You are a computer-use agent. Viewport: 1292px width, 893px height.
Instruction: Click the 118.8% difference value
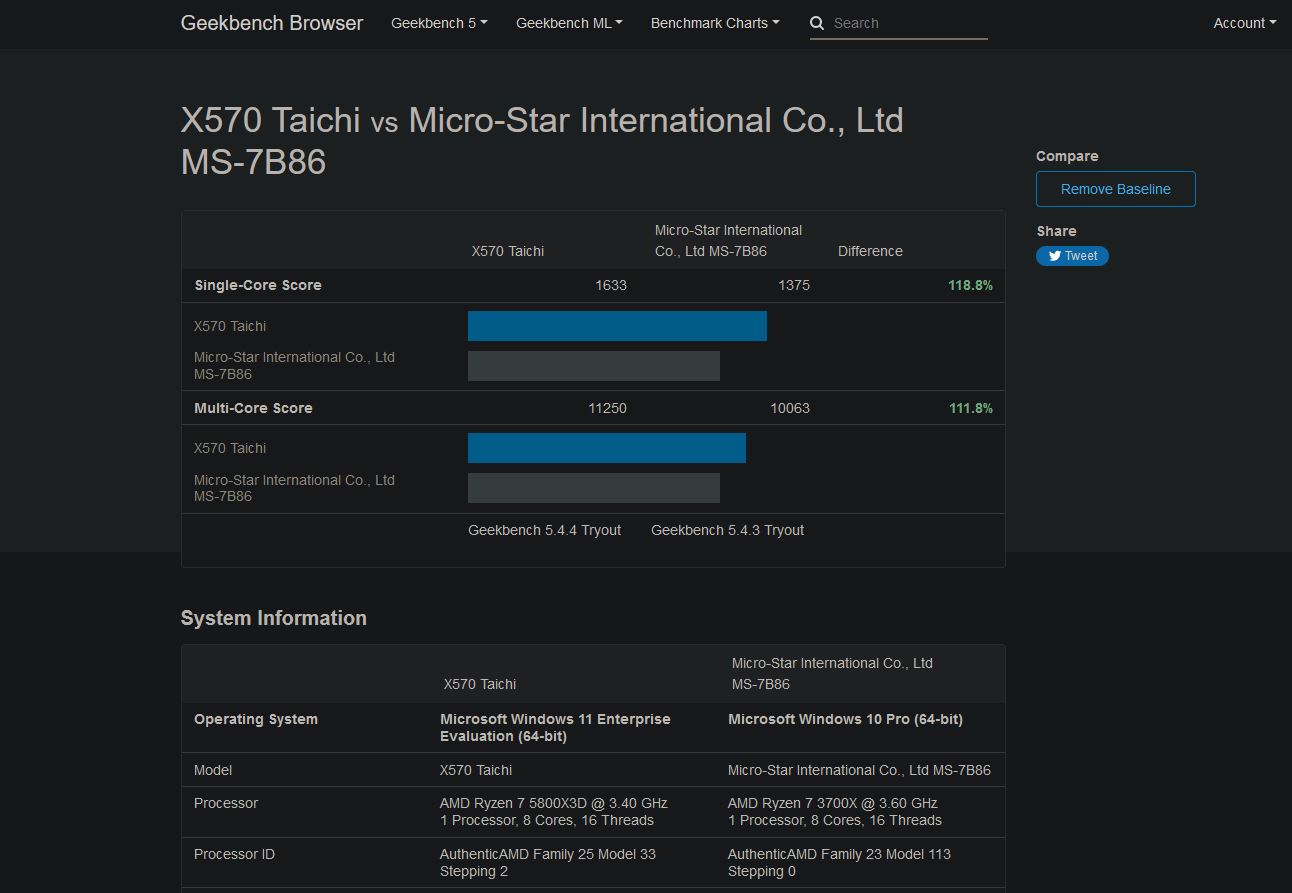(971, 285)
